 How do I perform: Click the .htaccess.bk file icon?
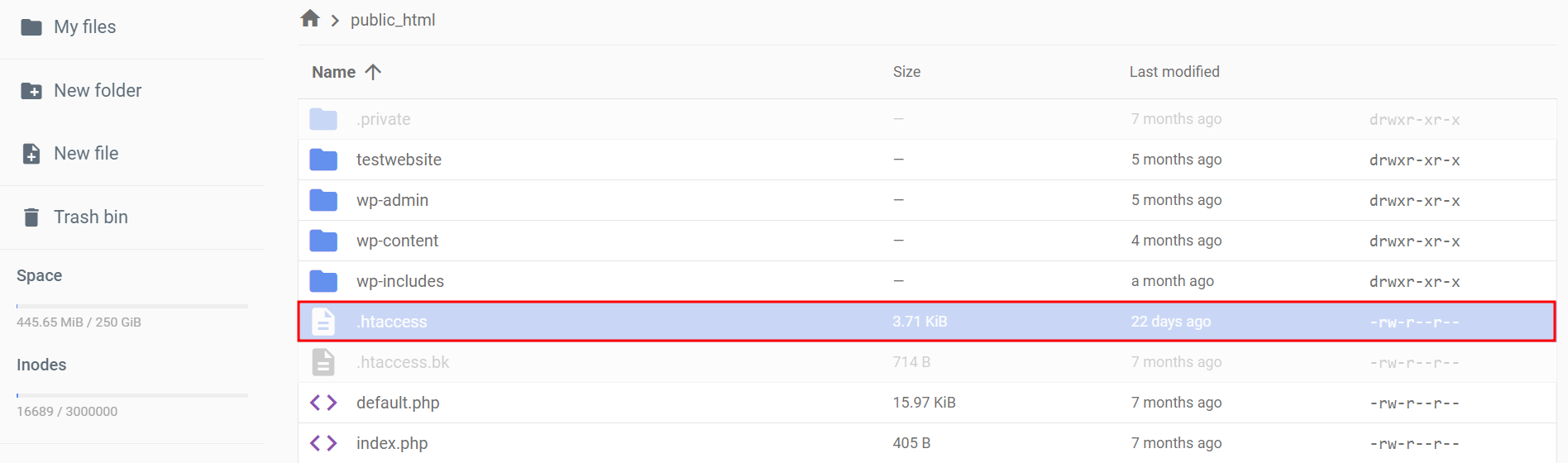click(323, 362)
